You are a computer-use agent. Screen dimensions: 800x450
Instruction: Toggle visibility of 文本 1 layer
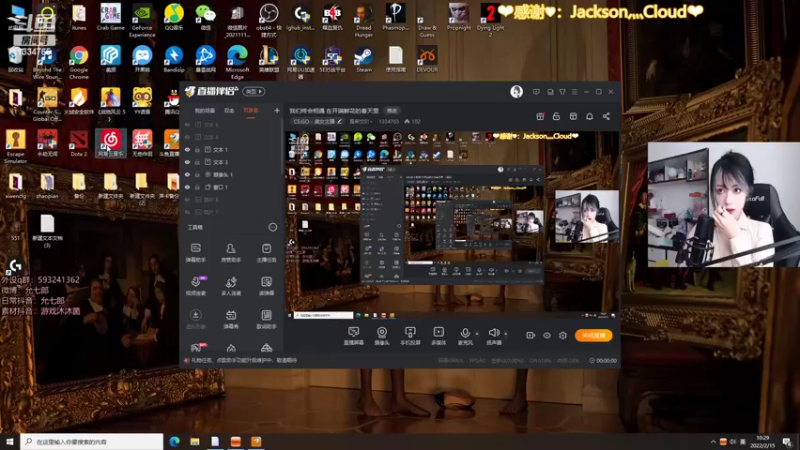[187, 149]
